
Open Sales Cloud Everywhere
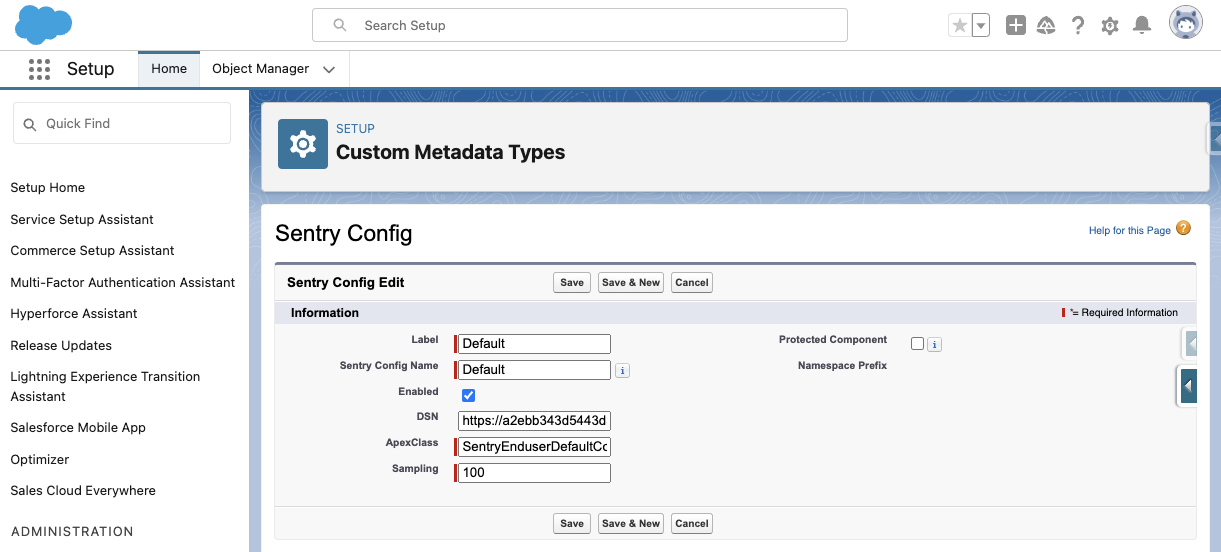coord(83,491)
